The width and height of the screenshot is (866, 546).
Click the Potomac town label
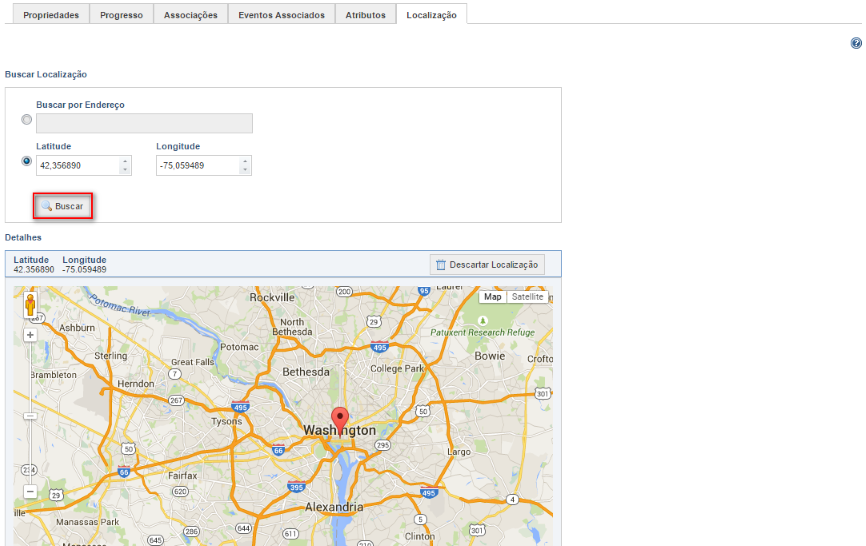(239, 347)
